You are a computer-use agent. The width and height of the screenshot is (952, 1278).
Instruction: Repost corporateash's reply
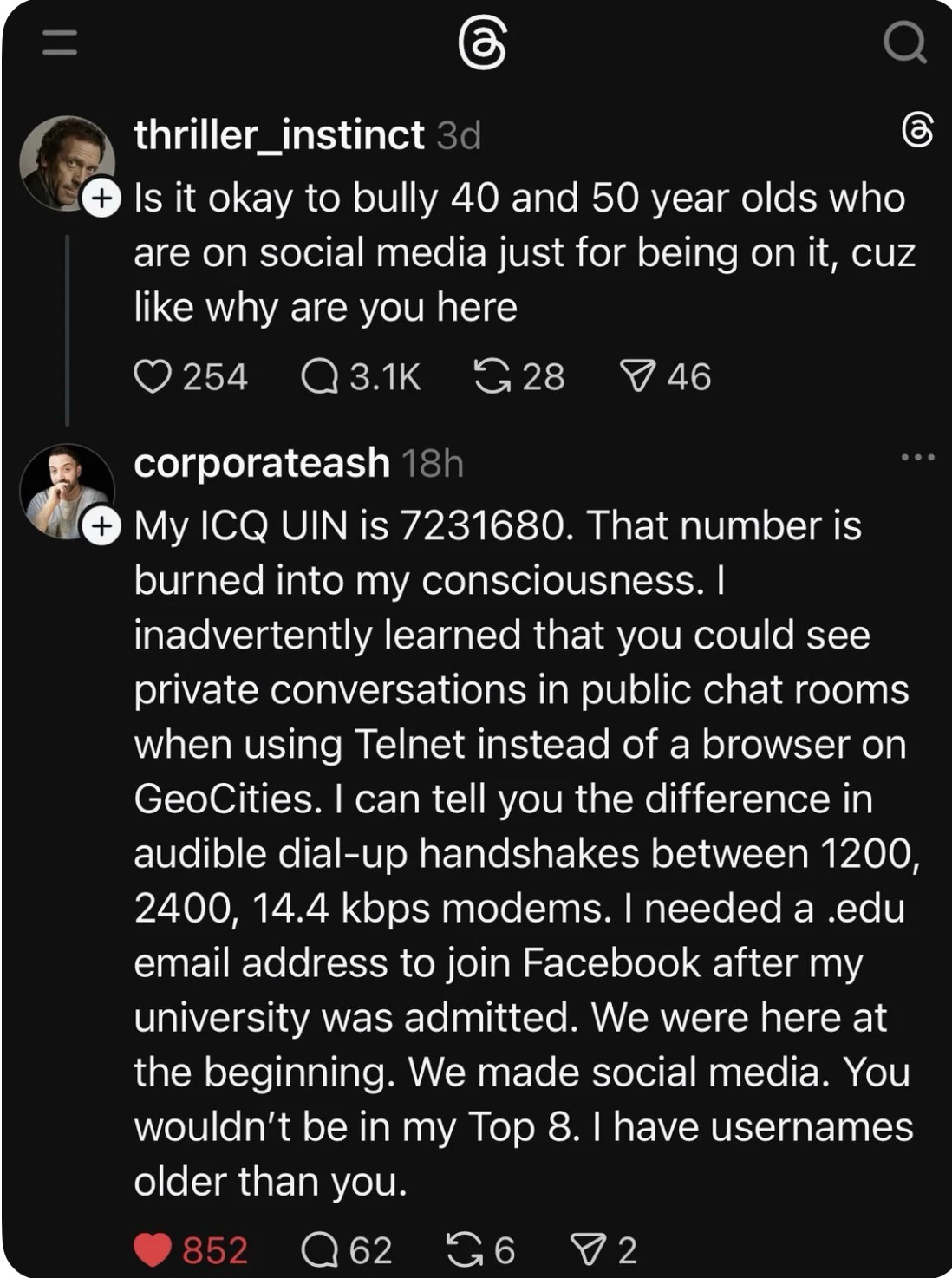[x=465, y=1249]
